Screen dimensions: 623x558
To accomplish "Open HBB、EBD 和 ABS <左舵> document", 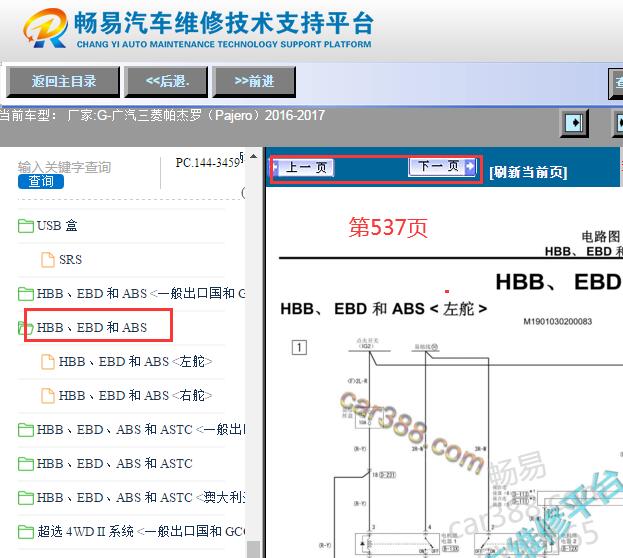I will coord(135,362).
